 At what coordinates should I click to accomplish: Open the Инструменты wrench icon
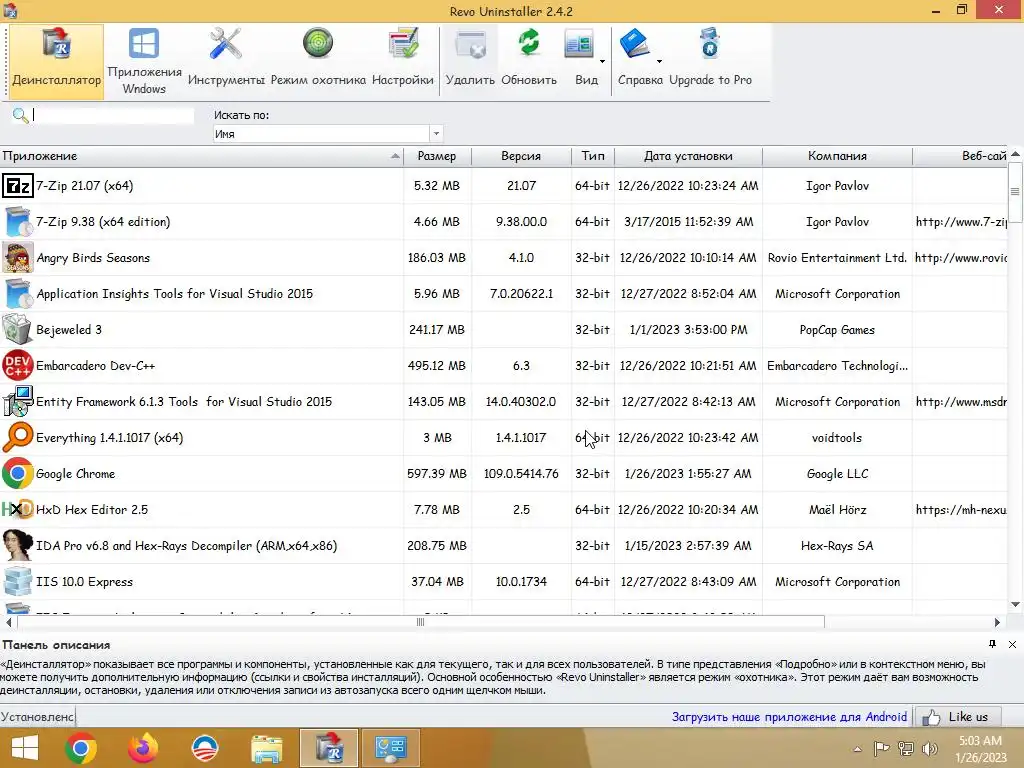[225, 44]
